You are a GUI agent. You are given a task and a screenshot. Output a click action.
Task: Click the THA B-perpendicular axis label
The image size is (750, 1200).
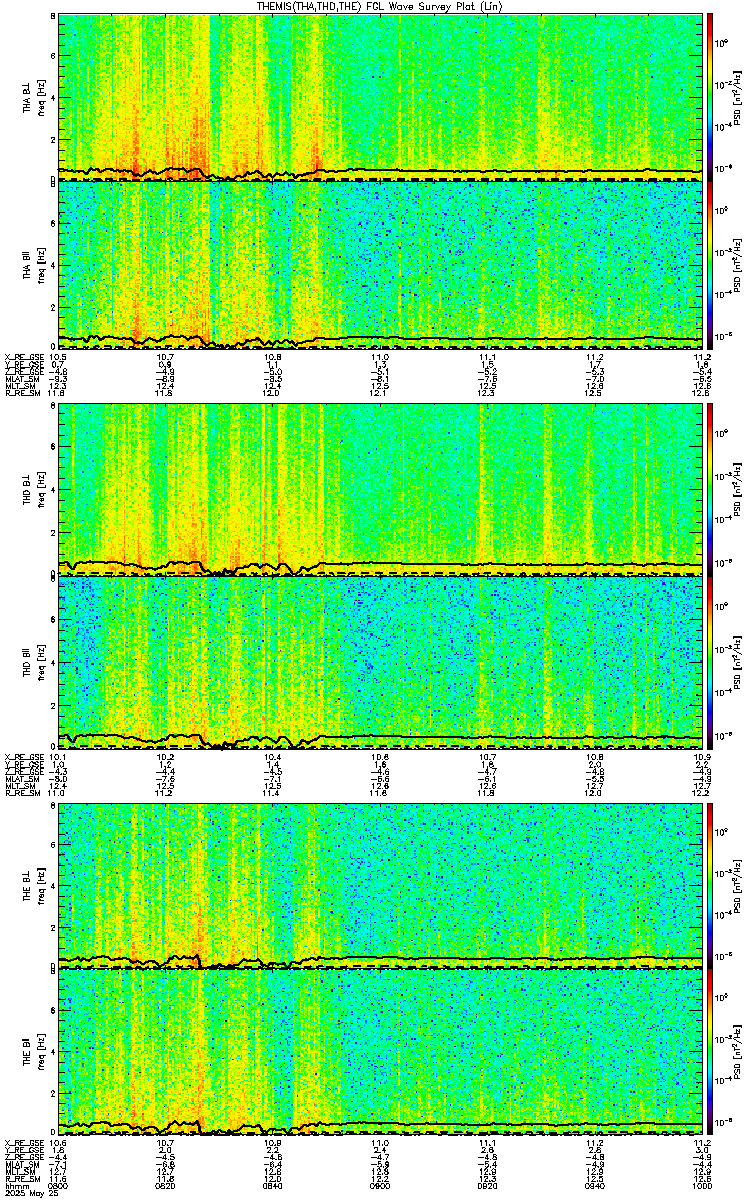(x=28, y=97)
